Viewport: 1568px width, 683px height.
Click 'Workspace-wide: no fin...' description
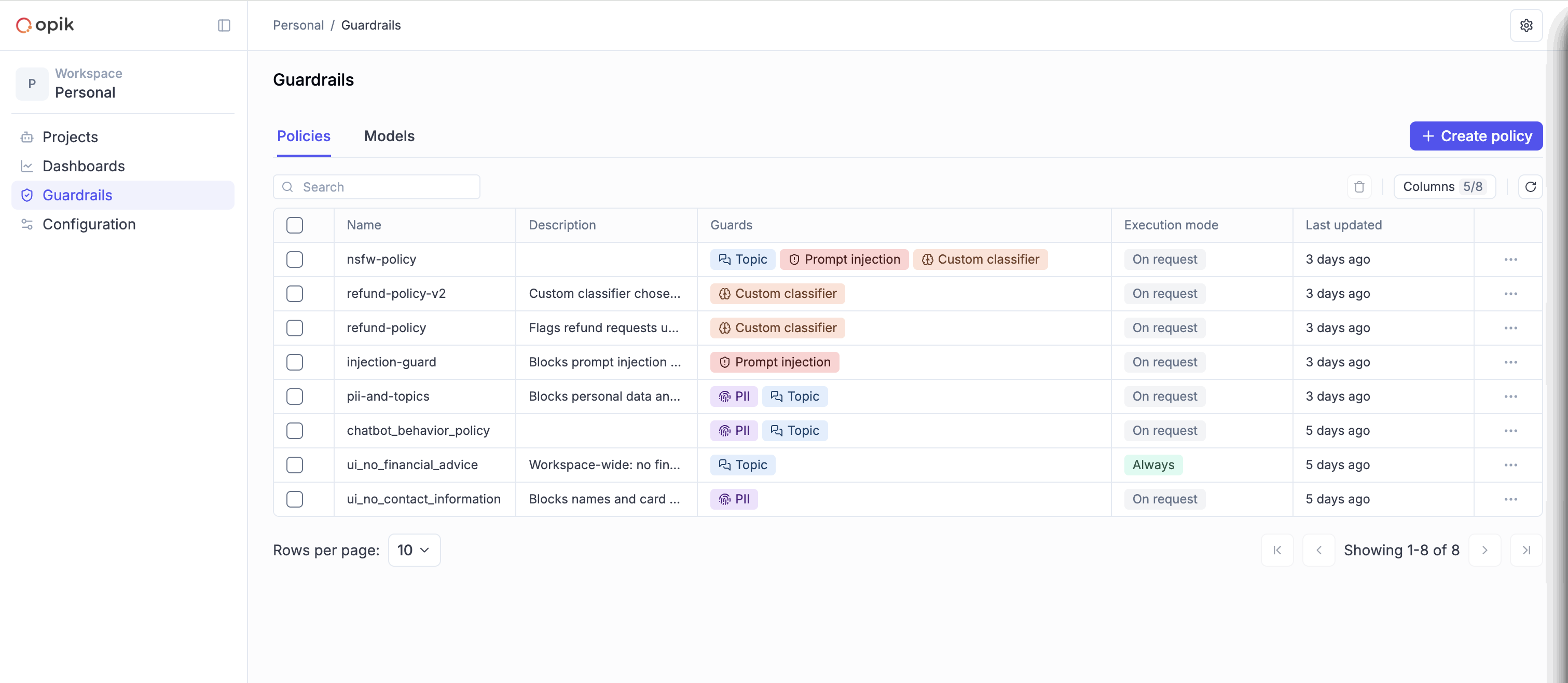tap(604, 465)
